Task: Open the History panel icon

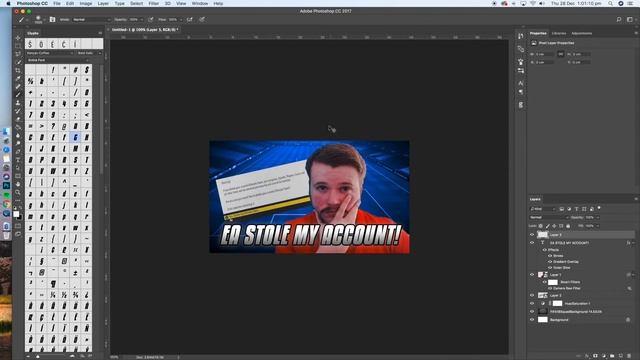Action: coord(521,36)
